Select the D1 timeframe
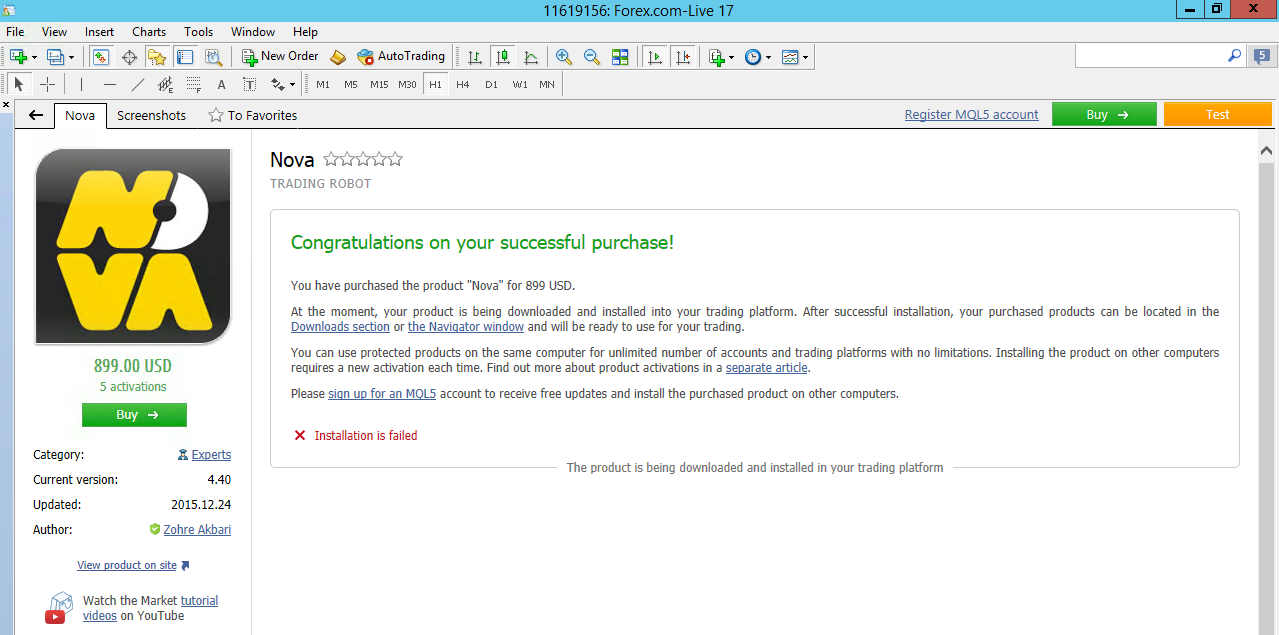This screenshot has width=1279, height=635. [x=491, y=85]
